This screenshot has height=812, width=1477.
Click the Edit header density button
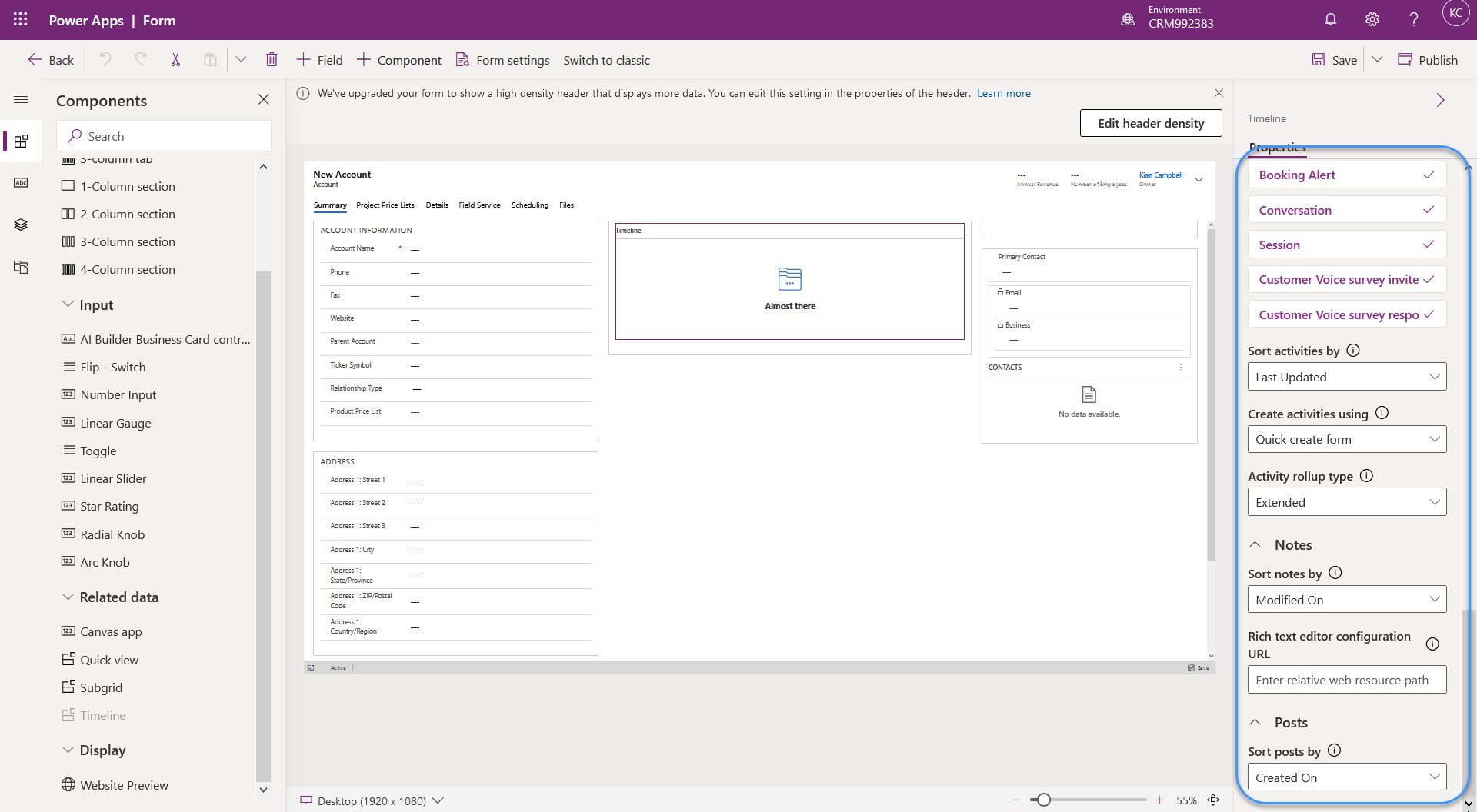1150,123
